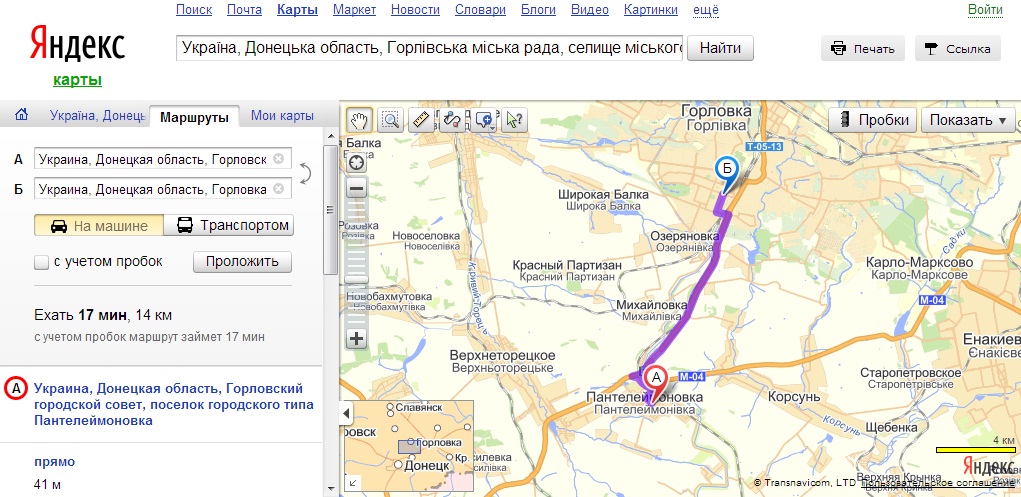This screenshot has height=497, width=1021.
Task: Select the zoom-to-area magnifier tool
Action: click(390, 120)
